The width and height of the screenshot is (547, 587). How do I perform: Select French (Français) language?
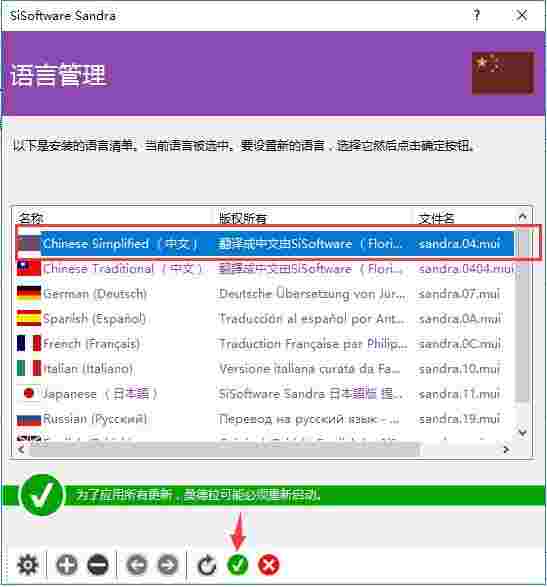pos(92,344)
